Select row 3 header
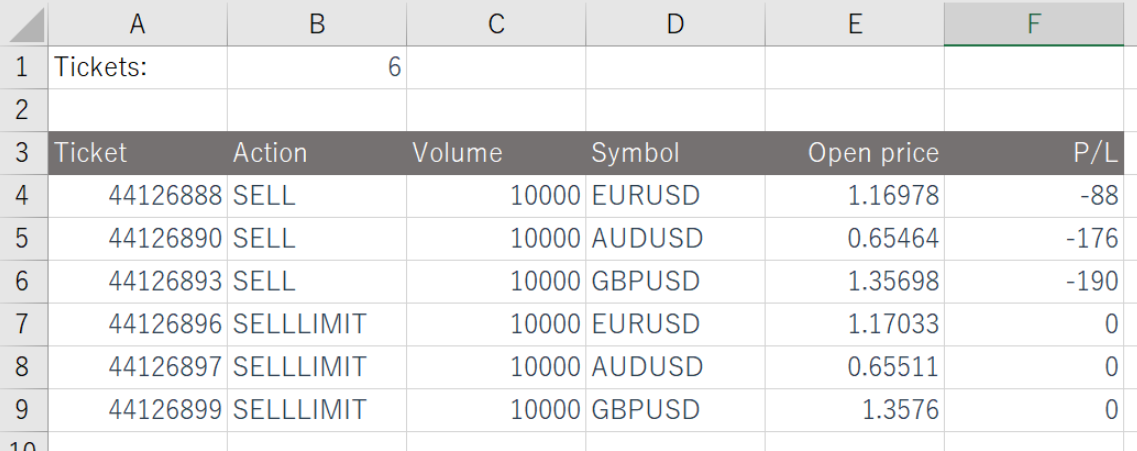 click(x=23, y=153)
